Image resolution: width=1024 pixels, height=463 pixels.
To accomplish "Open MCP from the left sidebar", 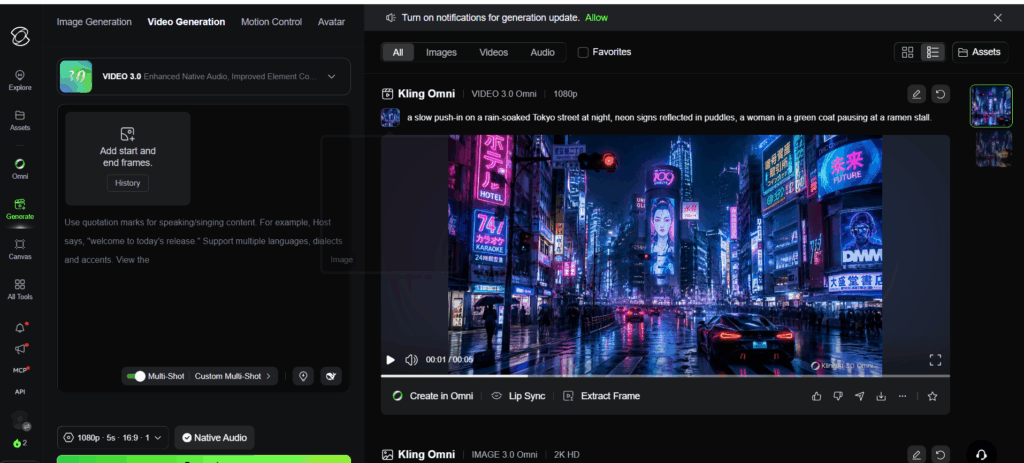I will coord(20,370).
